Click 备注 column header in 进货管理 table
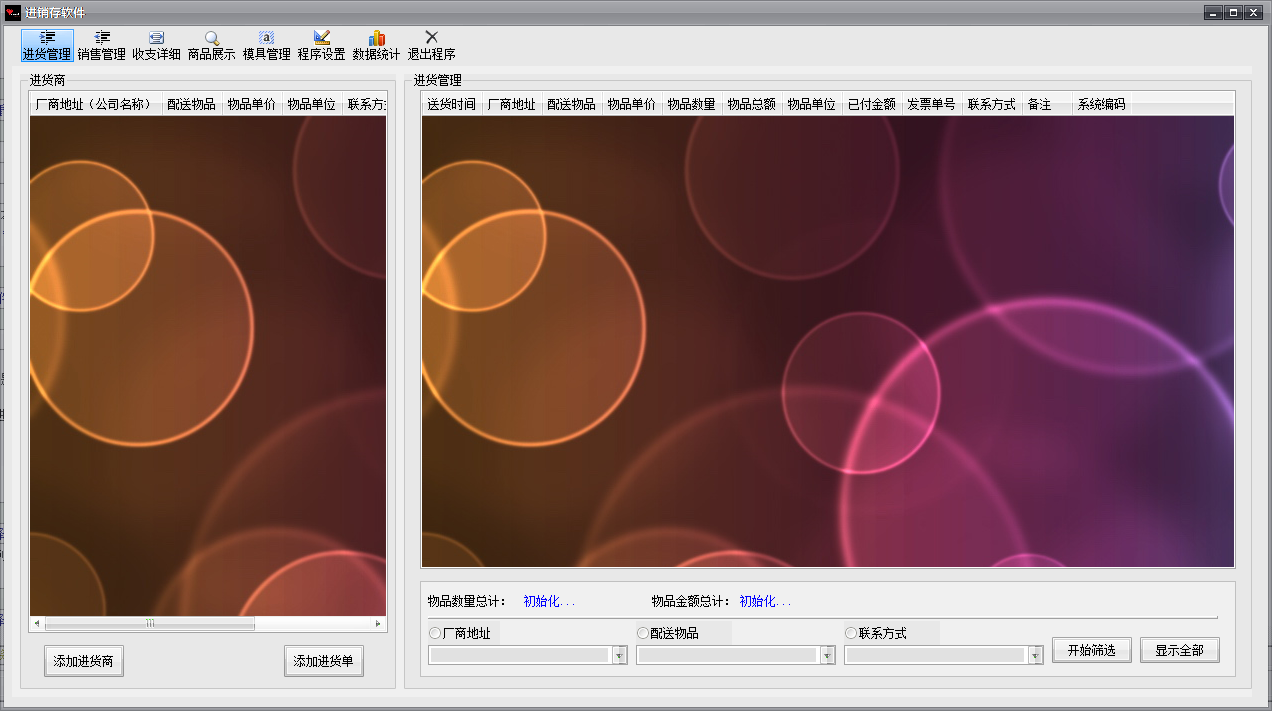The height and width of the screenshot is (711, 1272). (x=1047, y=104)
